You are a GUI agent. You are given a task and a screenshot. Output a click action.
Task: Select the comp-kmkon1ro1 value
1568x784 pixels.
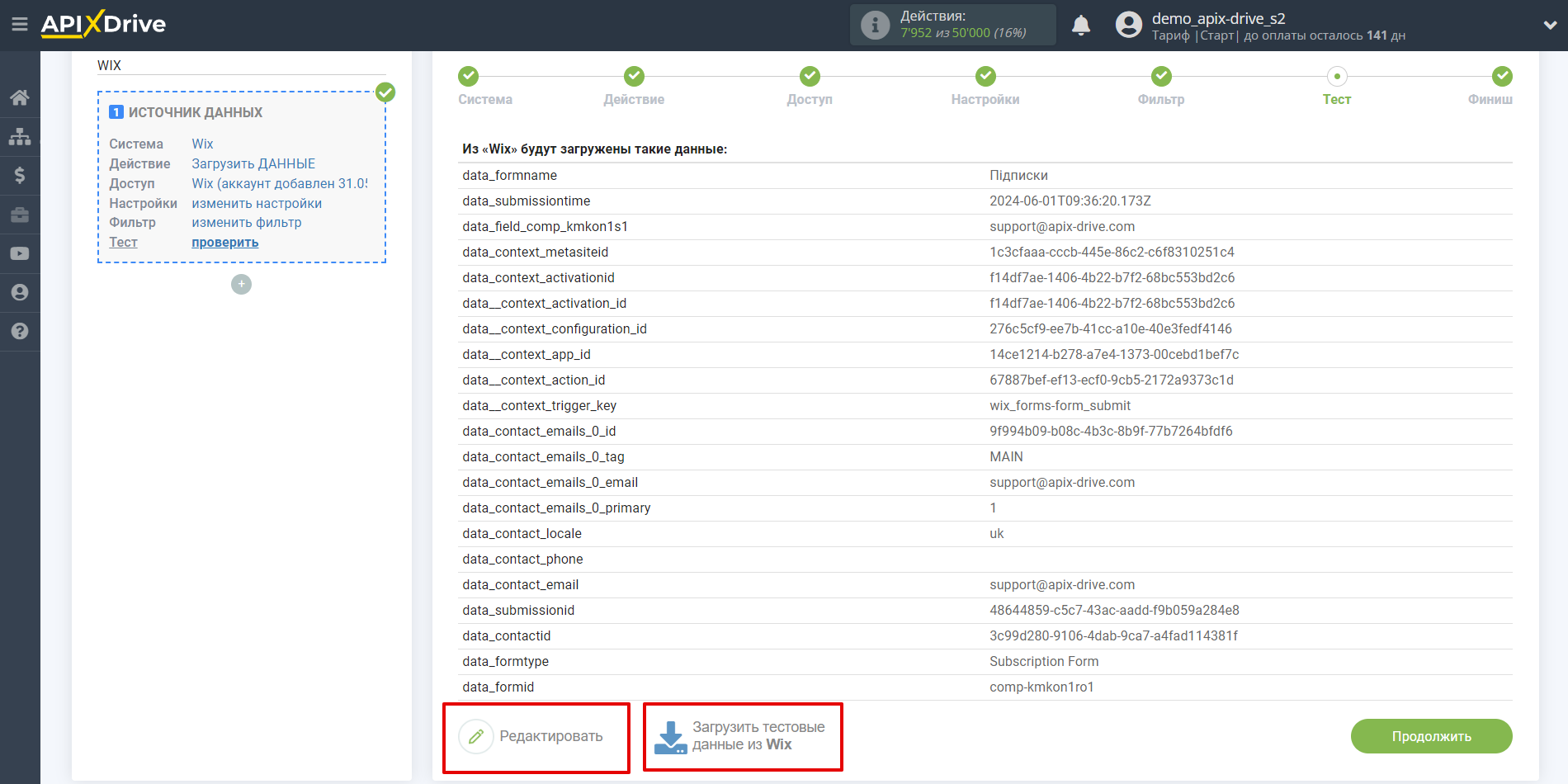[x=1041, y=687]
